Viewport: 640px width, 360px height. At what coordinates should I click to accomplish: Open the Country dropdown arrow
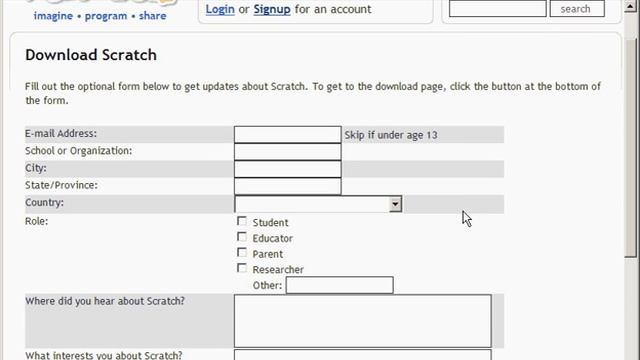point(395,204)
